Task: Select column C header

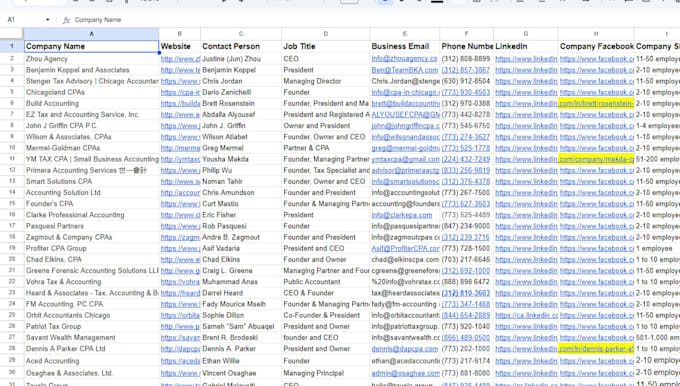Action: 241,33
